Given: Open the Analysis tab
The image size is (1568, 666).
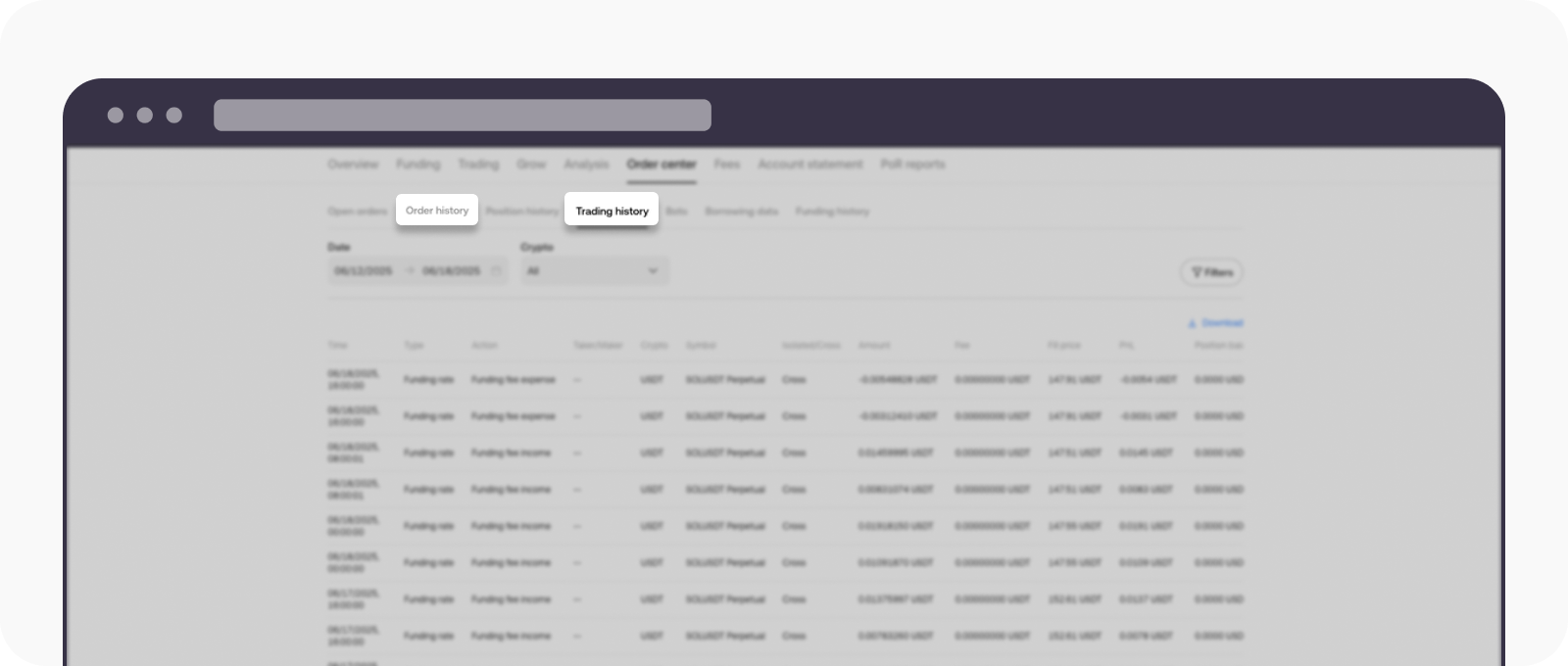Looking at the screenshot, I should coord(586,165).
